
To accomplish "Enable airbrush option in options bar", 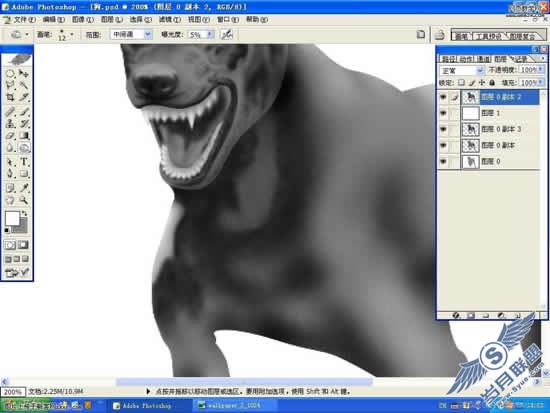I will (x=227, y=34).
